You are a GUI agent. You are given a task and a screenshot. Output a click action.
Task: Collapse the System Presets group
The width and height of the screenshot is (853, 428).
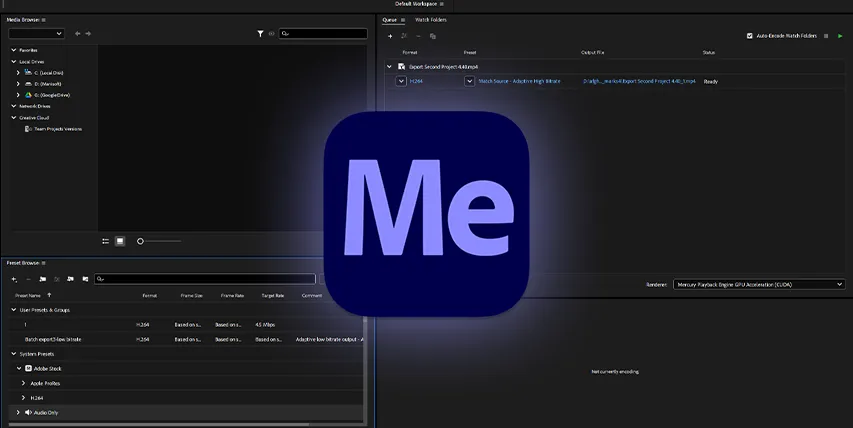point(14,354)
